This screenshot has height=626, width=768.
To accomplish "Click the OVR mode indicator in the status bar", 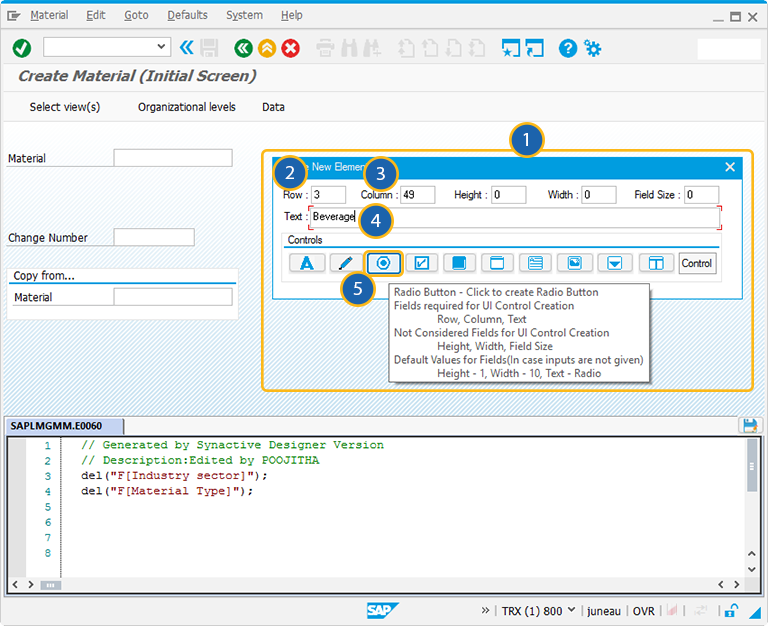I will 644,611.
